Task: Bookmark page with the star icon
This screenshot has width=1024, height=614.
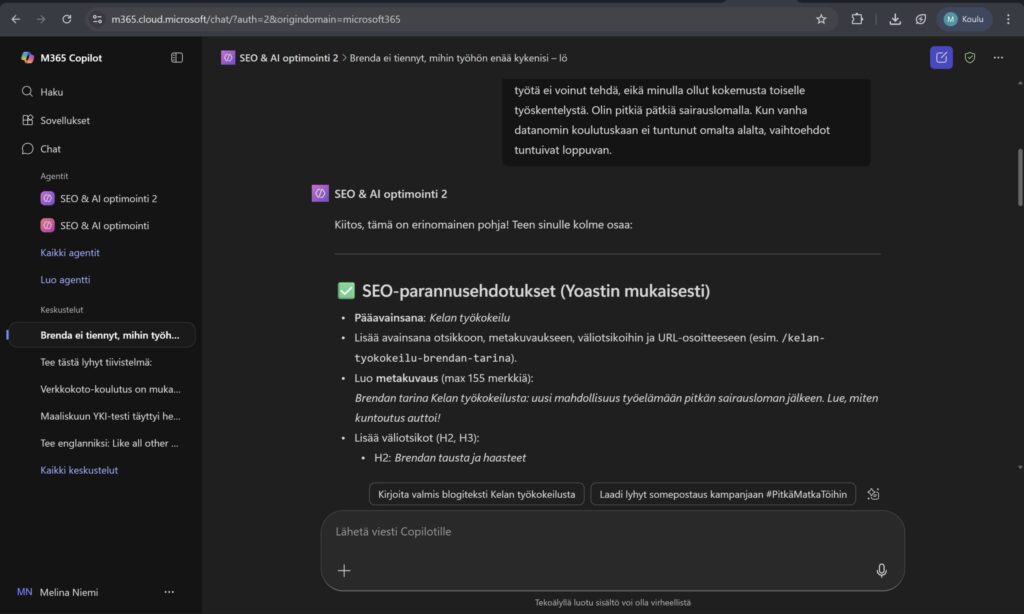Action: (821, 19)
